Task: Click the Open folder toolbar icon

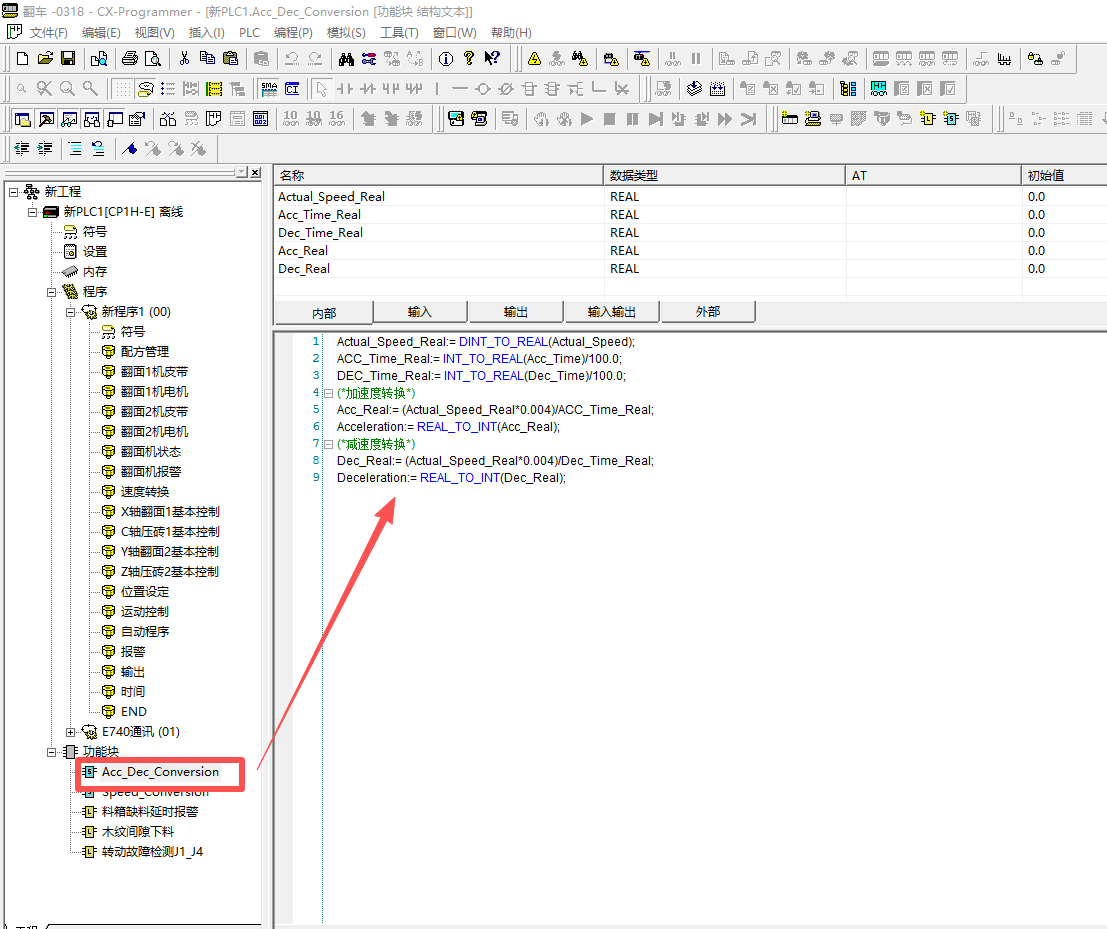Action: pos(45,59)
